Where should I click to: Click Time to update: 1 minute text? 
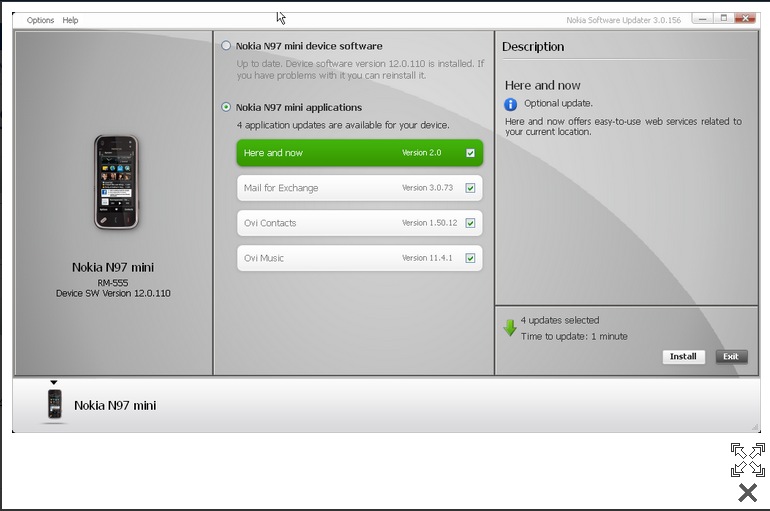tap(574, 336)
